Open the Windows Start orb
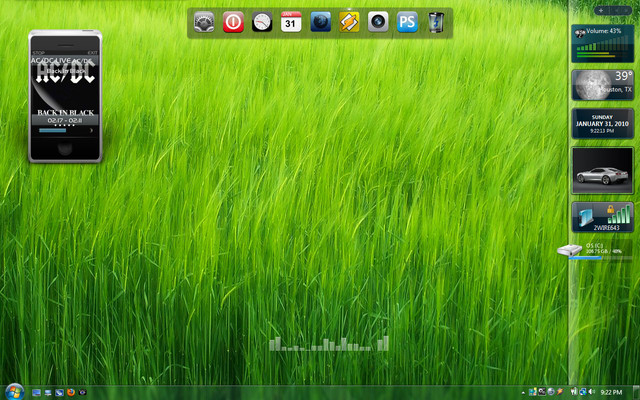This screenshot has height=400, width=640. (15, 392)
